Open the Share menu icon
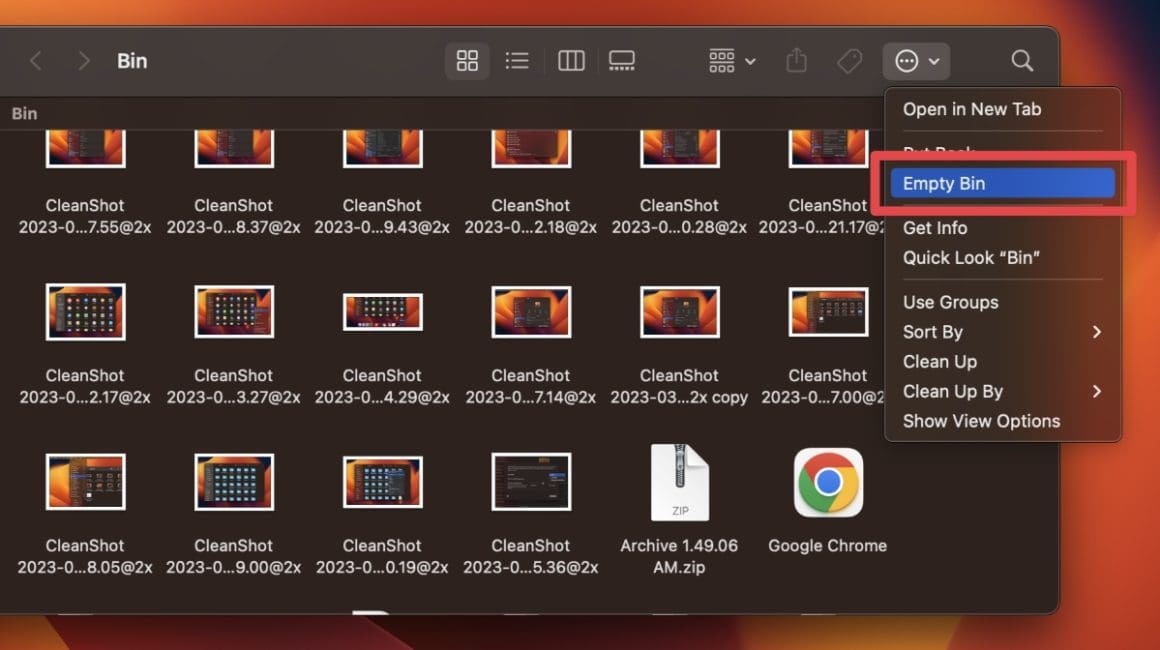 pos(797,60)
